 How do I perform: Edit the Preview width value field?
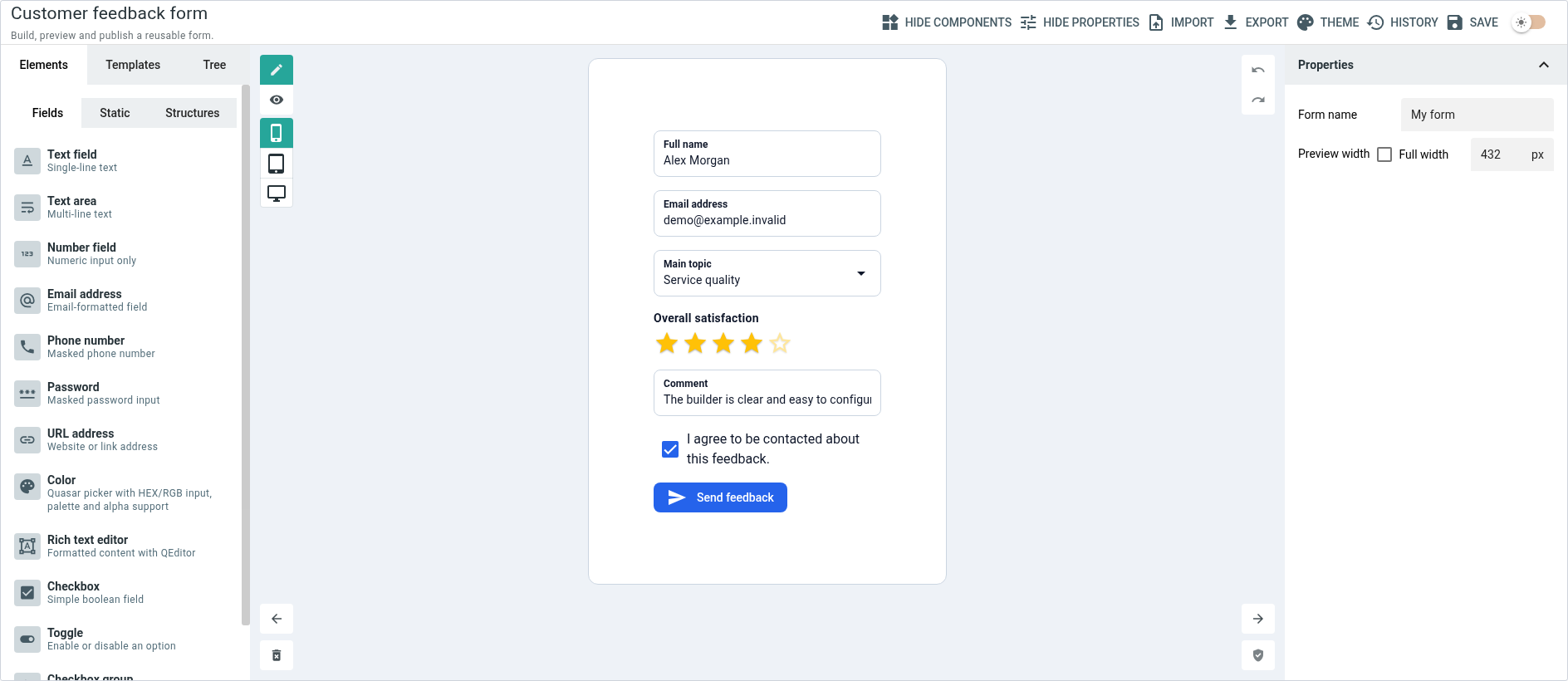point(1512,154)
